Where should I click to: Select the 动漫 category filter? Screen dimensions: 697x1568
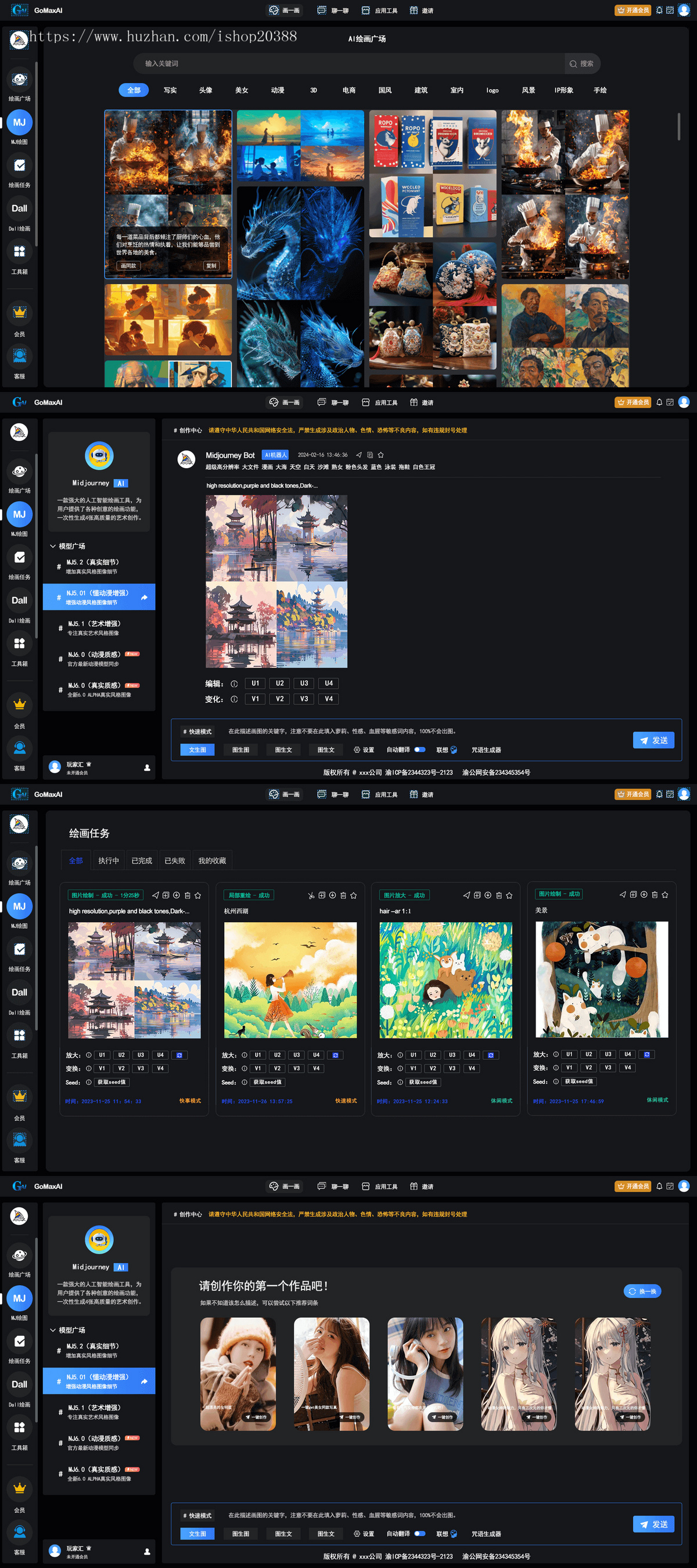pos(278,90)
